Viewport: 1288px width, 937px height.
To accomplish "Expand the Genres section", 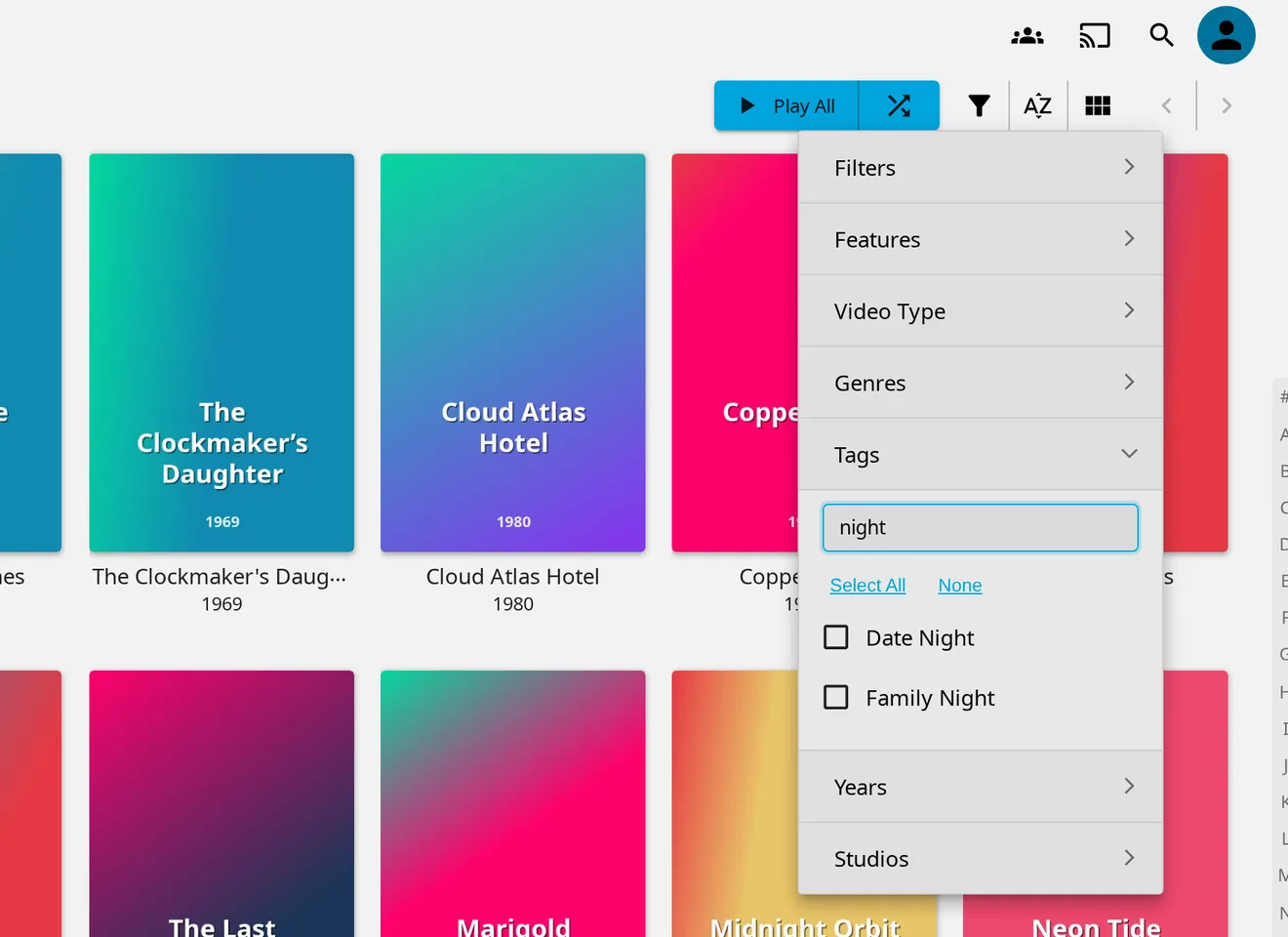I will [x=981, y=383].
